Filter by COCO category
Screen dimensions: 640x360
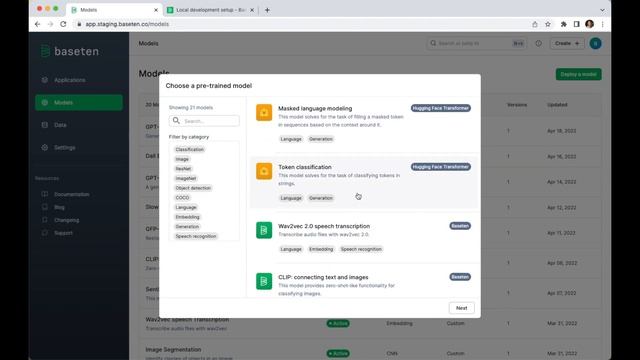[182, 198]
